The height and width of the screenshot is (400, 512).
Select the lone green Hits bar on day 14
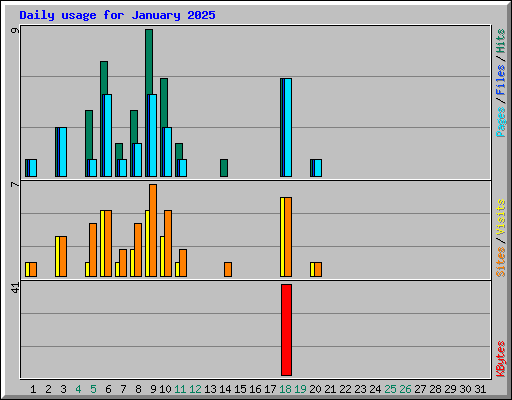click(x=224, y=168)
